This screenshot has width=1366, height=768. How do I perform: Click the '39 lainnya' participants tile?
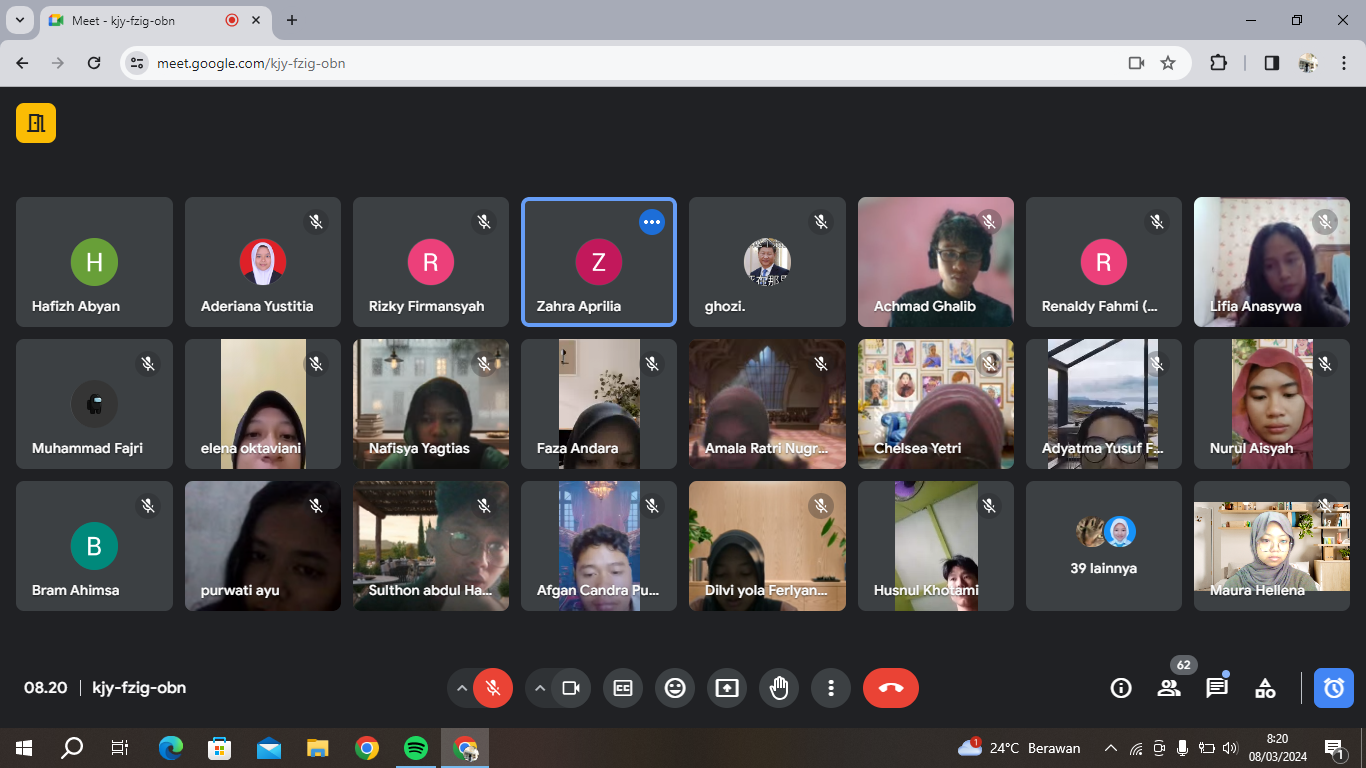(x=1103, y=546)
